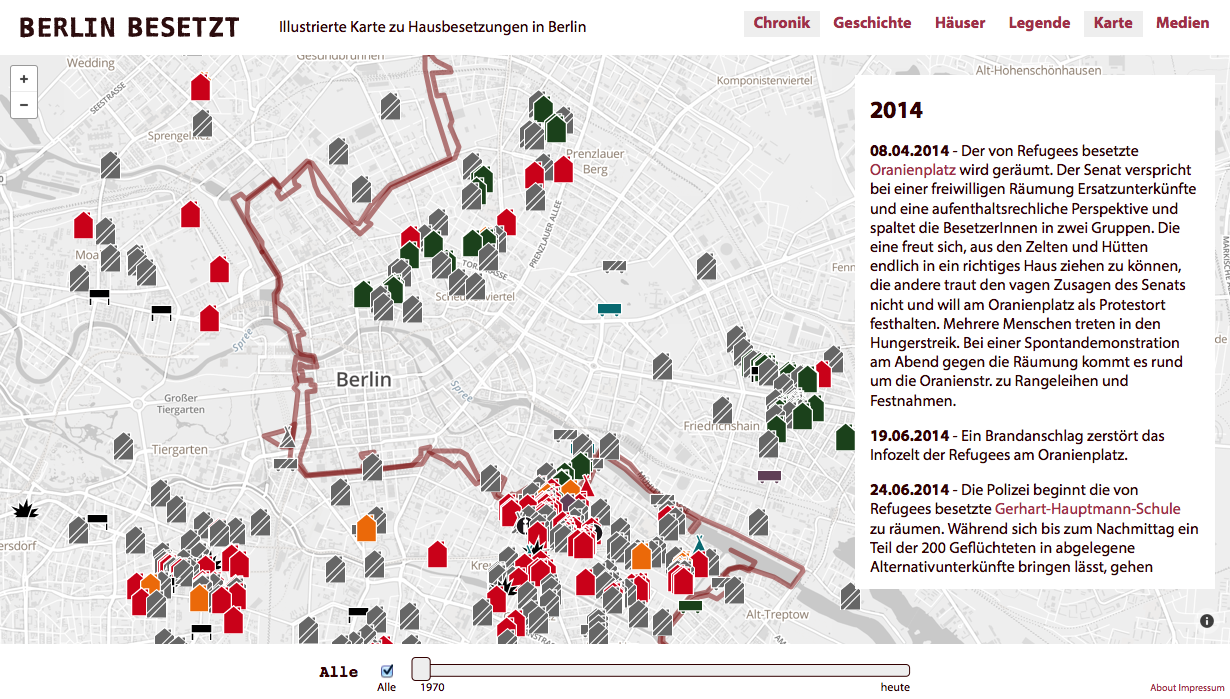Show the Legende page
Screen dimensions: 1230x699
(x=1039, y=23)
